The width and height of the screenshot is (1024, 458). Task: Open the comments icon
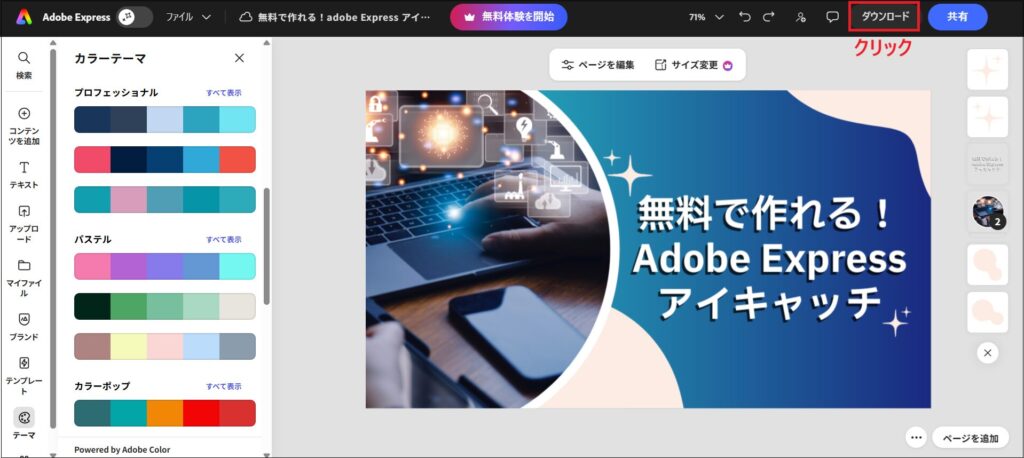tap(832, 17)
